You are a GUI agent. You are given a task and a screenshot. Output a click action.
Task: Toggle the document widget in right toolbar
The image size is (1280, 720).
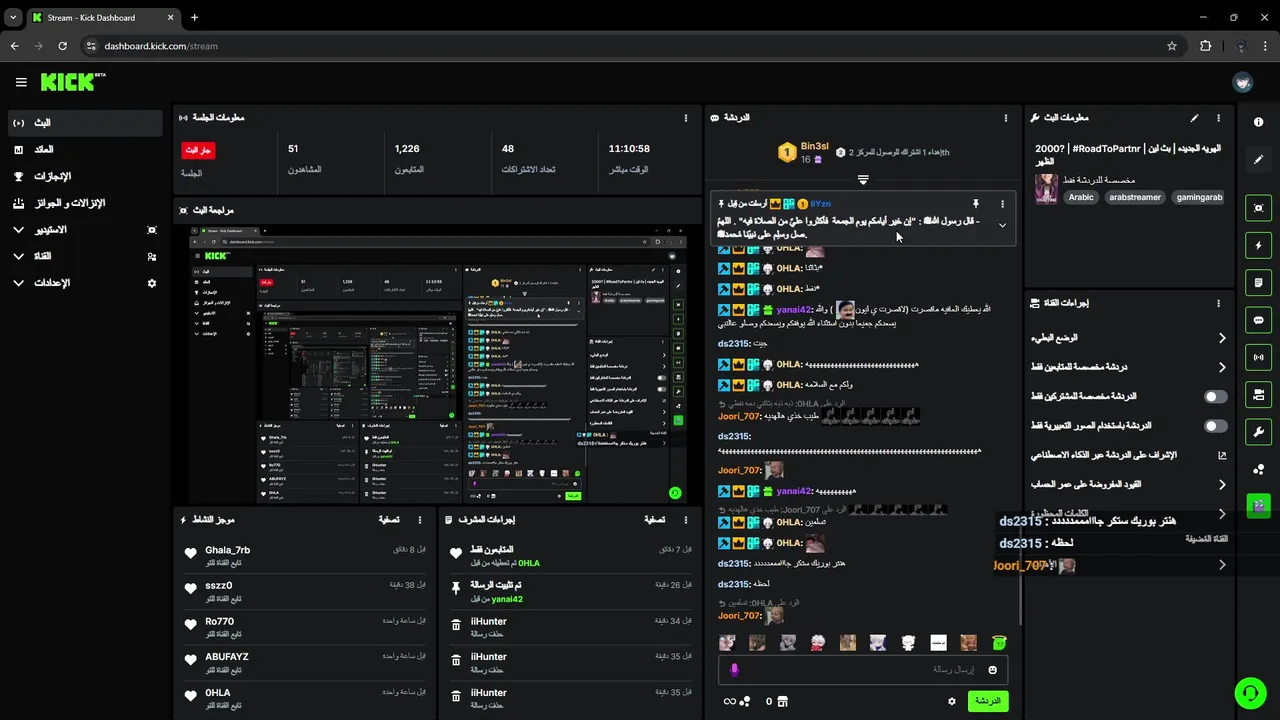[1258, 283]
